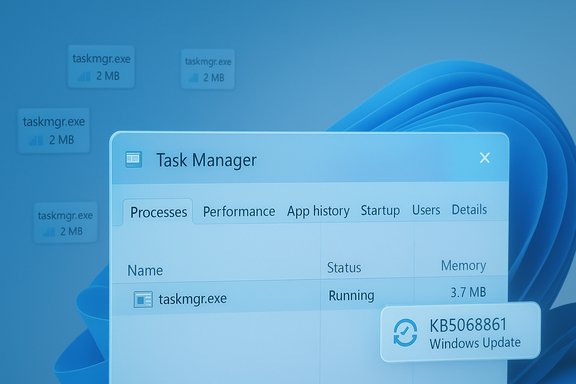Click the Task Manager title bar icon
The width and height of the screenshot is (576, 384).
point(134,159)
